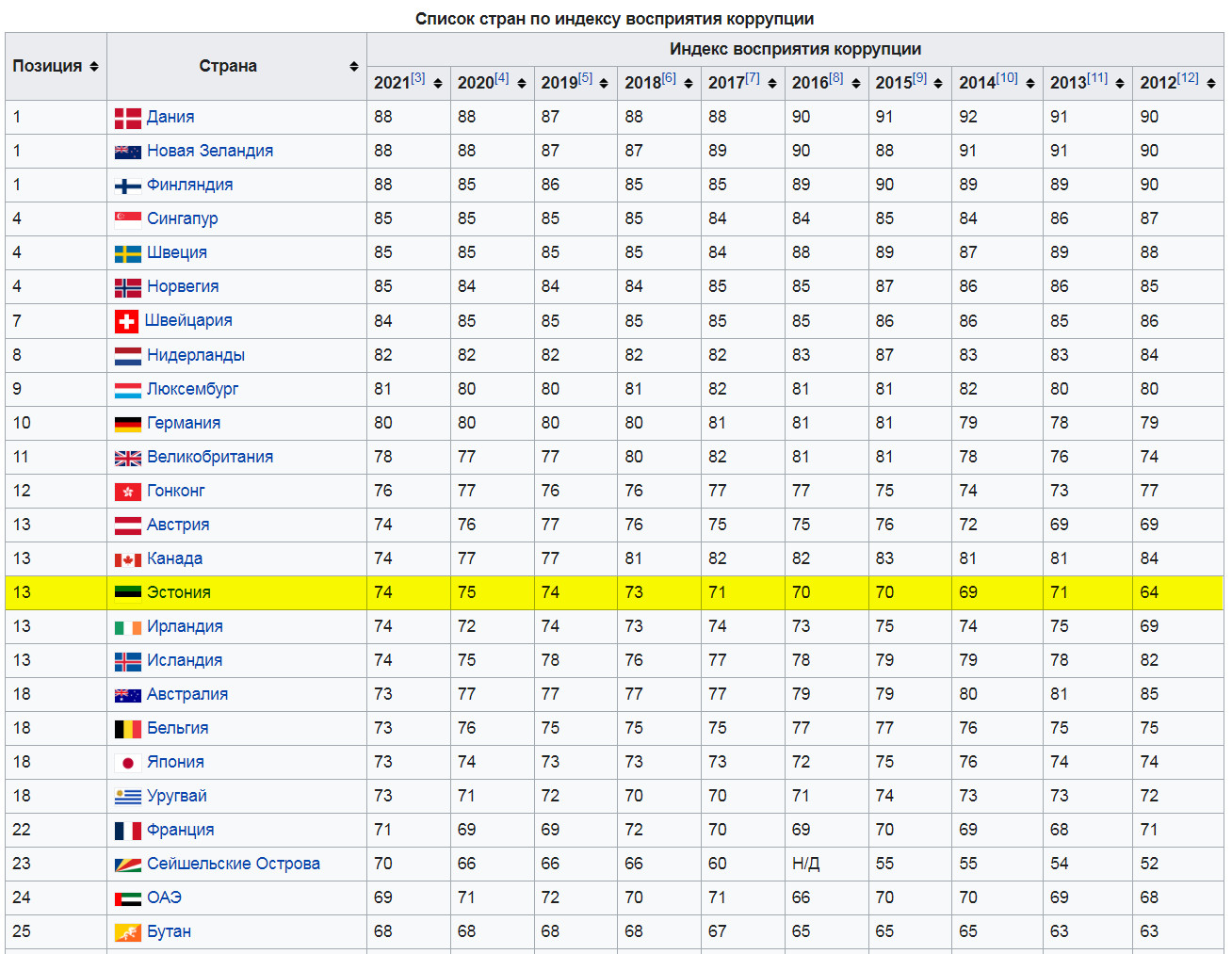The width and height of the screenshot is (1232, 954).
Task: Open the Новая Зеландия link
Action: (210, 151)
